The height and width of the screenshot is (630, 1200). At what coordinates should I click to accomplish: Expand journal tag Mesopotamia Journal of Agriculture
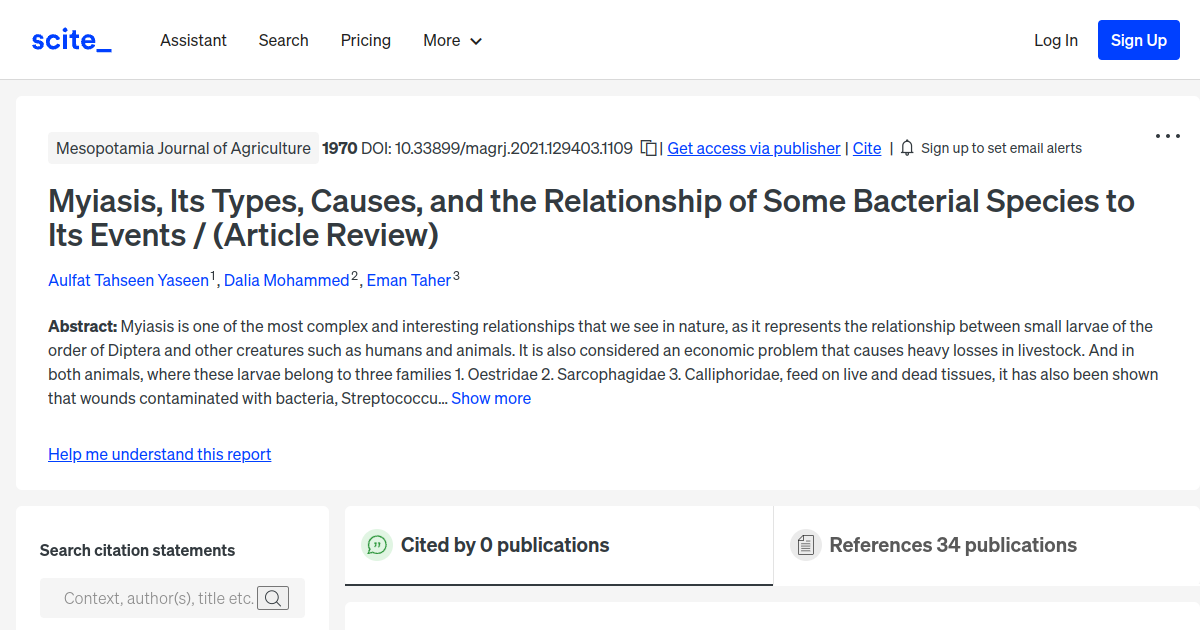point(183,147)
